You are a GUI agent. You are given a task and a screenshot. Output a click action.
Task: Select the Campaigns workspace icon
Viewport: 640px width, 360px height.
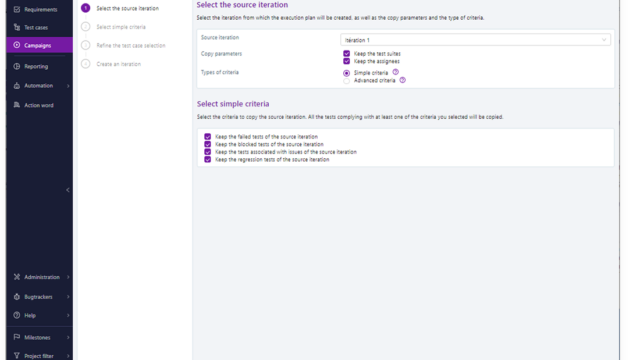point(17,45)
